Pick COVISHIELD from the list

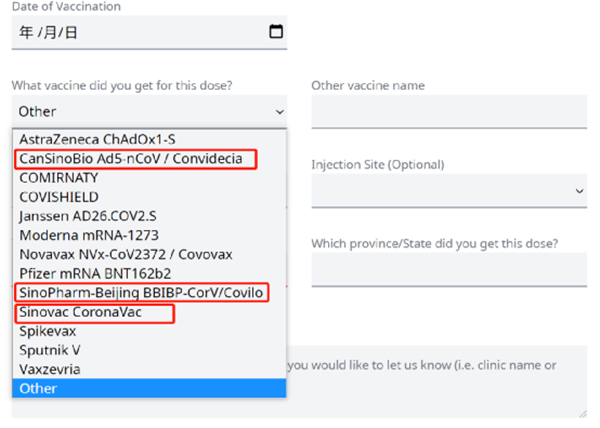(x=149, y=197)
